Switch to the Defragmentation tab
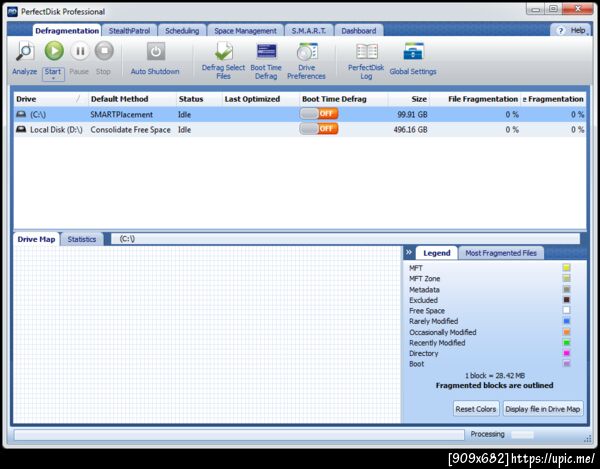The width and height of the screenshot is (600, 469). [x=67, y=31]
